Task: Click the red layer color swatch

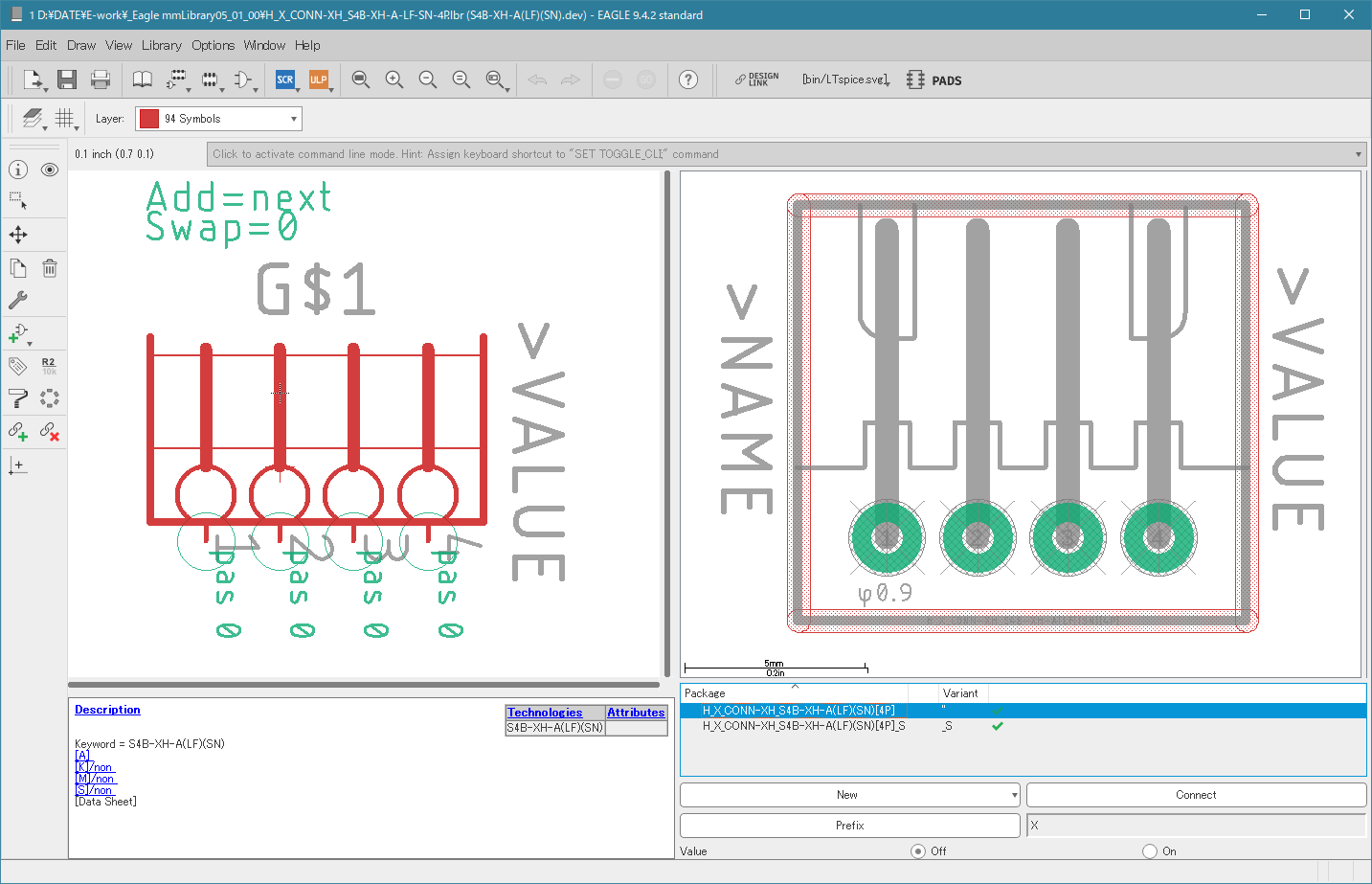Action: [149, 119]
